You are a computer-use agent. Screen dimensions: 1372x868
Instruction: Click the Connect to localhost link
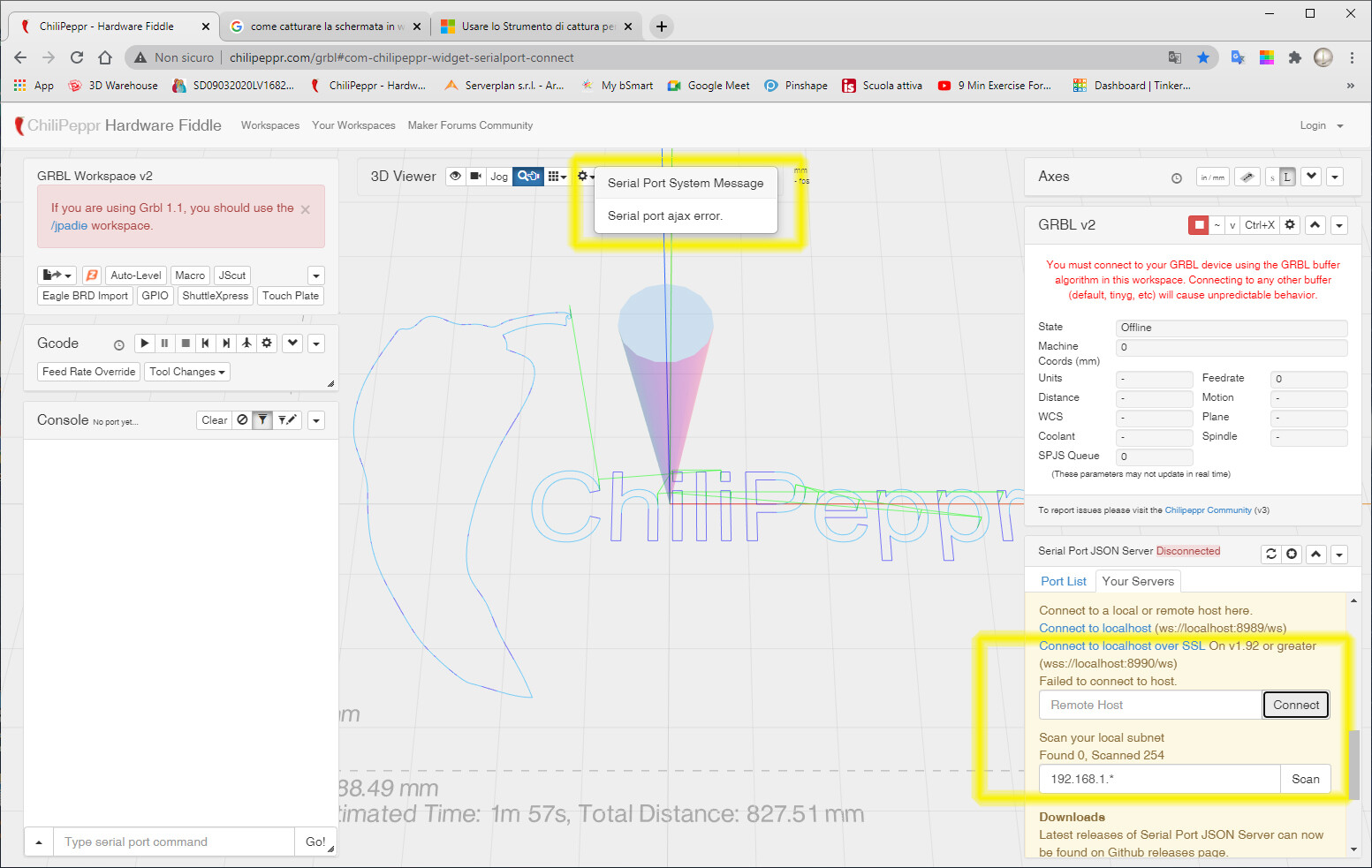click(x=1095, y=628)
